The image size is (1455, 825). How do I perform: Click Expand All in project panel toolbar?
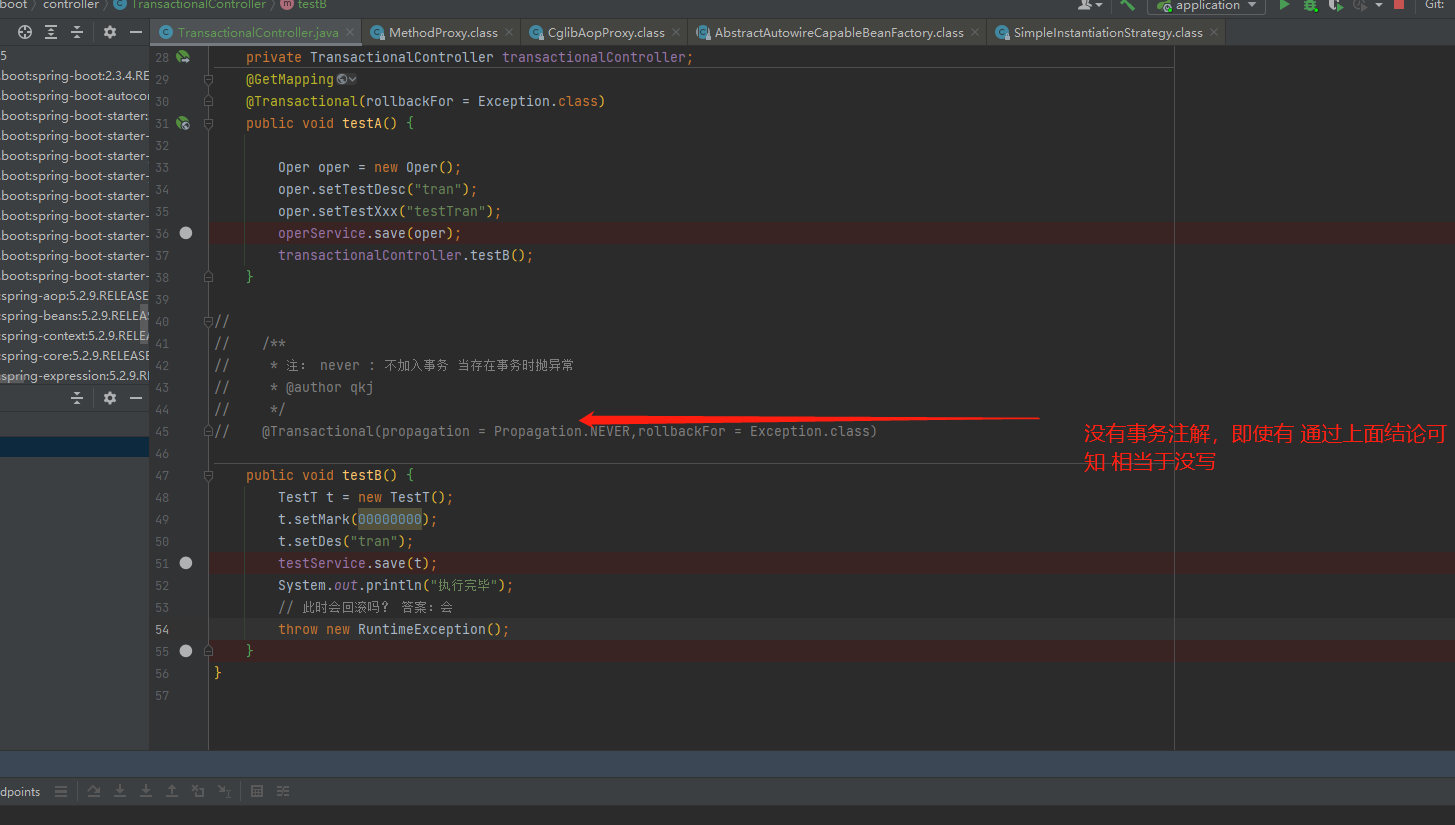click(x=51, y=32)
